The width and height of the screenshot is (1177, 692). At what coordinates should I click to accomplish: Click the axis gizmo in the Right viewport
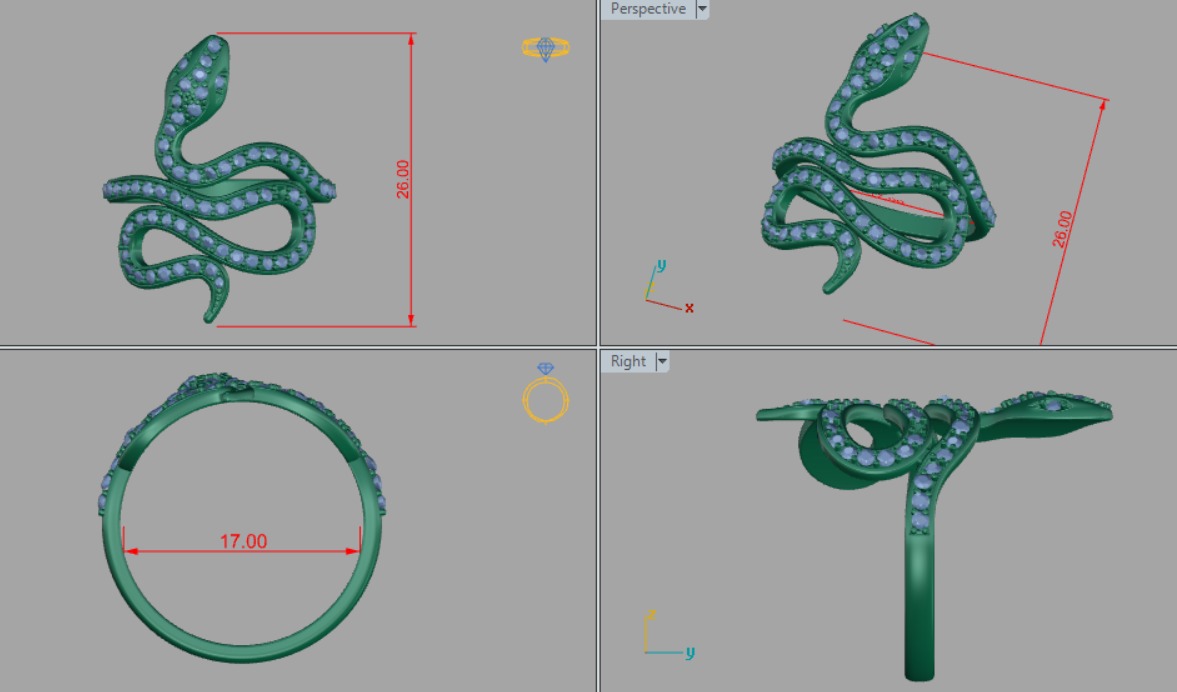coord(669,635)
